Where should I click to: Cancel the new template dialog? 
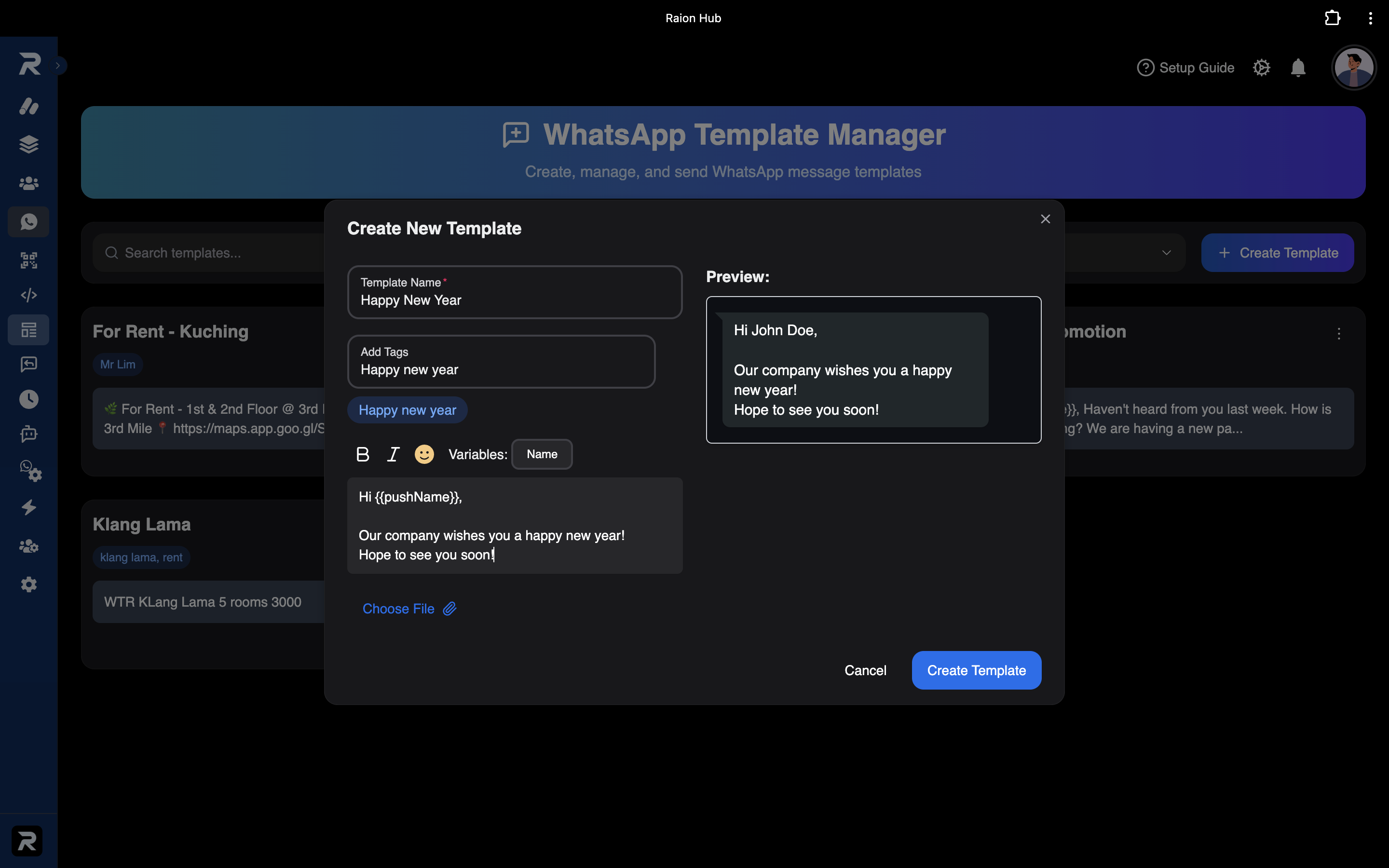coord(865,670)
